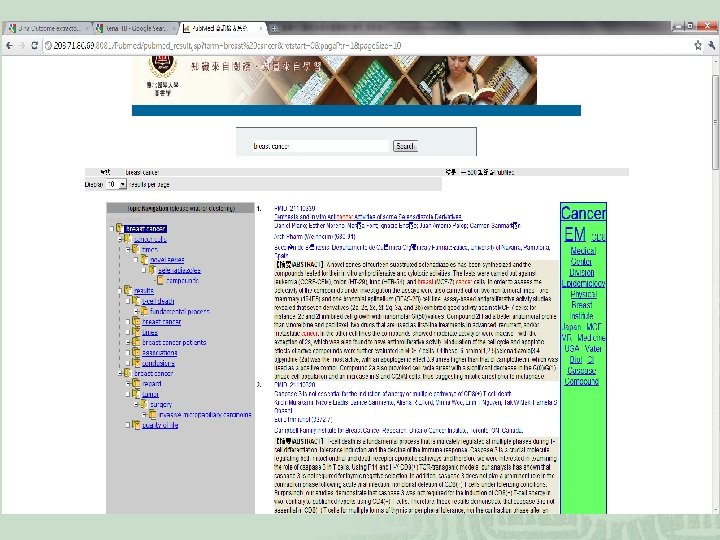Click folder icon beside 'compounds' node
The image size is (720, 540).
(x=160, y=280)
